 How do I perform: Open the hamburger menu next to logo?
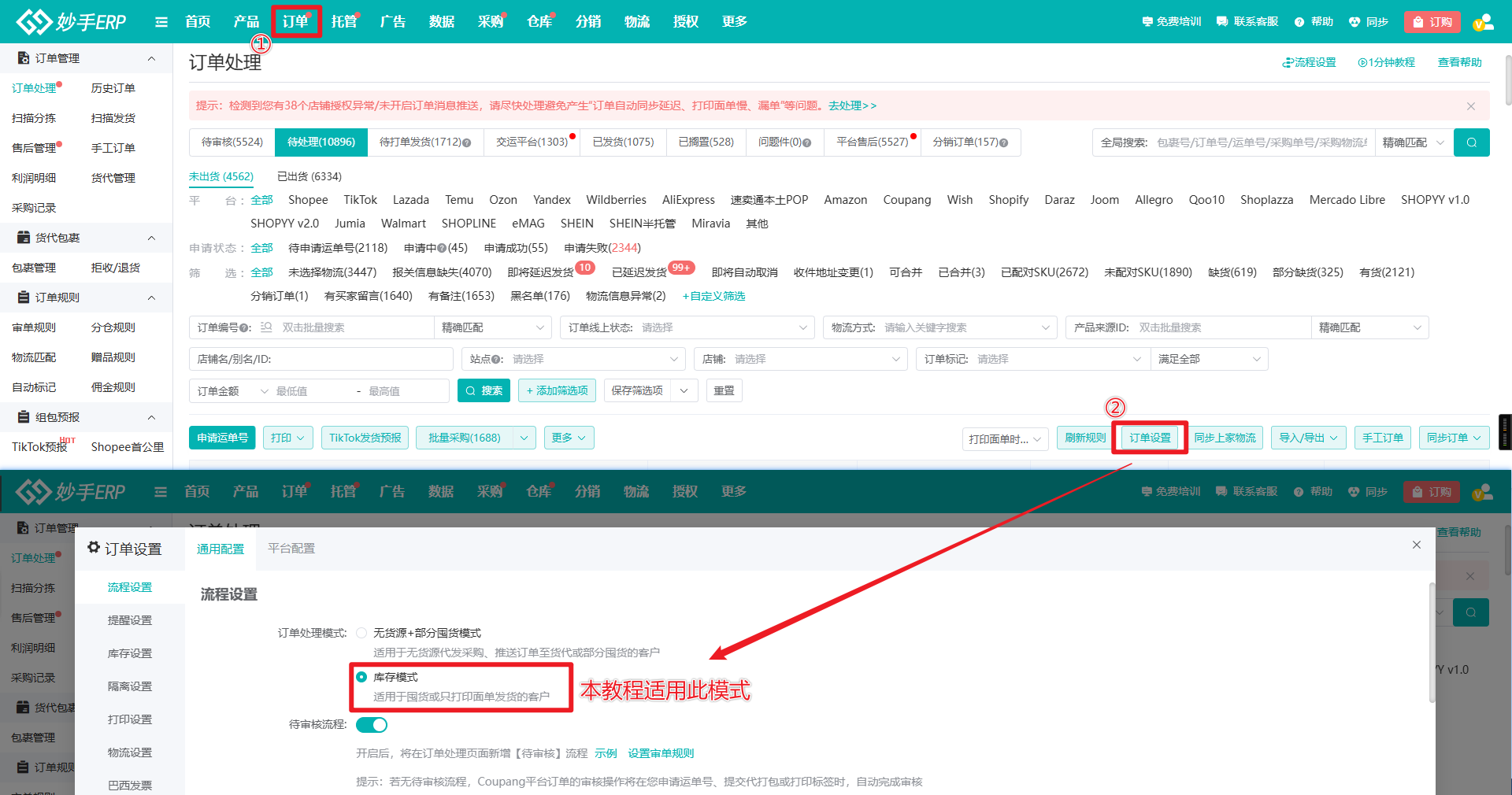161,21
